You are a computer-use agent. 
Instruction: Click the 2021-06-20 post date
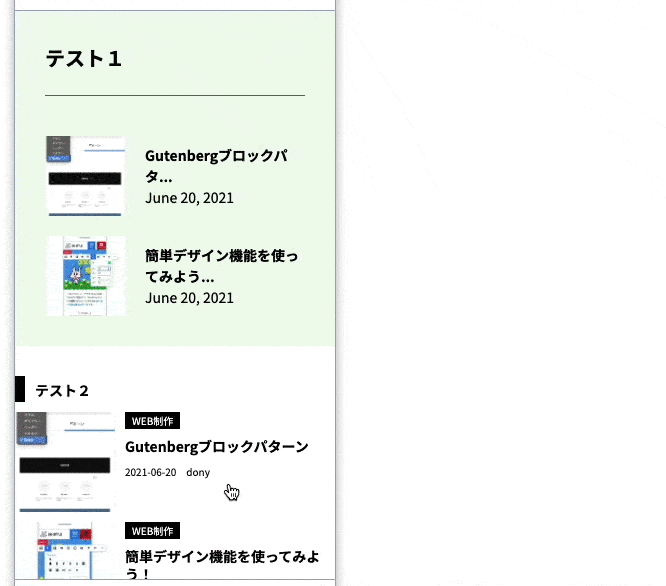click(x=150, y=472)
